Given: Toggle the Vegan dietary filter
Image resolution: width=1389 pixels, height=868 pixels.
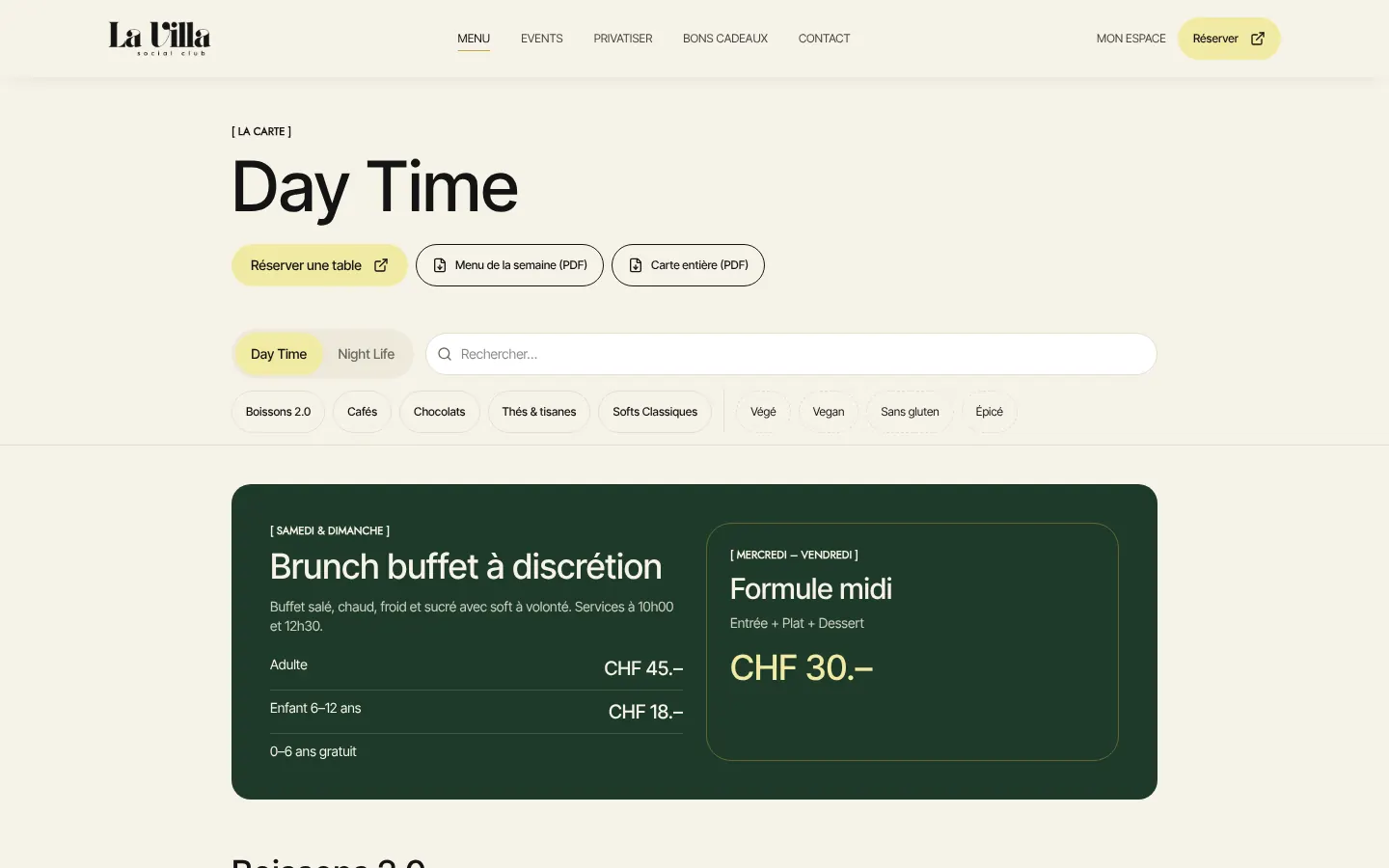Looking at the screenshot, I should pyautogui.click(x=829, y=412).
